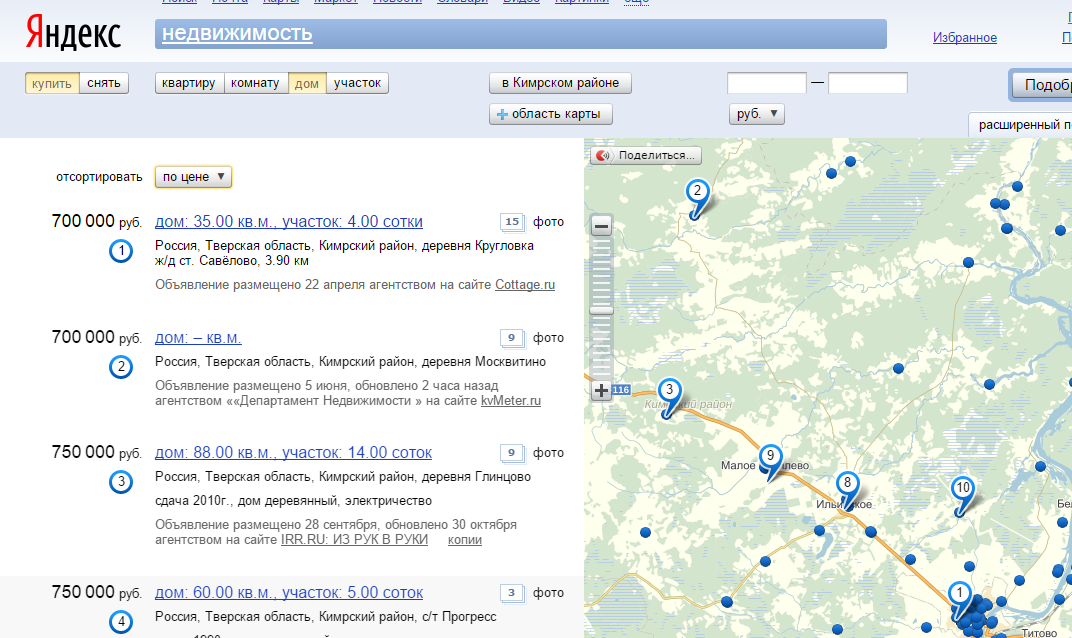Screen dimensions: 1072x638
Task: Open 9 photos icon of Москвитино listing
Action: [x=513, y=338]
